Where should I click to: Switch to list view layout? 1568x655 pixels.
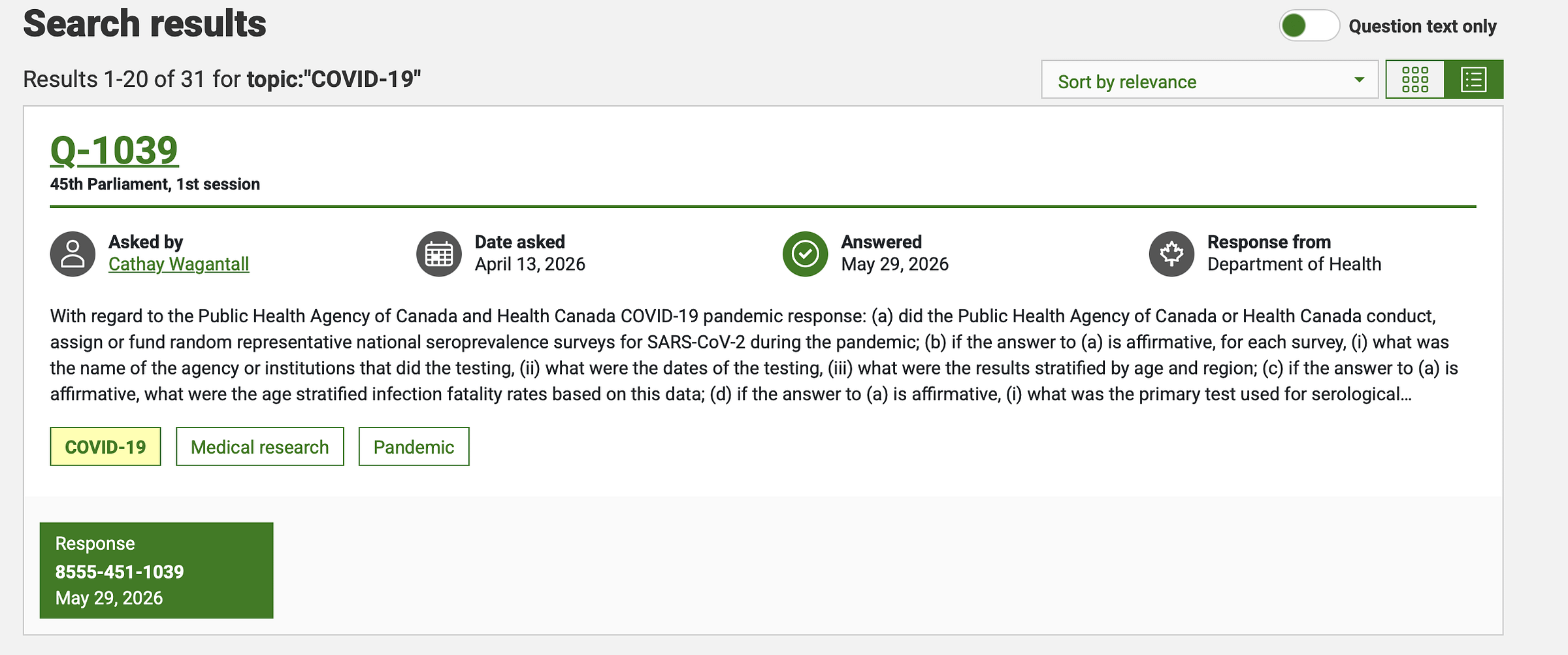click(x=1474, y=80)
